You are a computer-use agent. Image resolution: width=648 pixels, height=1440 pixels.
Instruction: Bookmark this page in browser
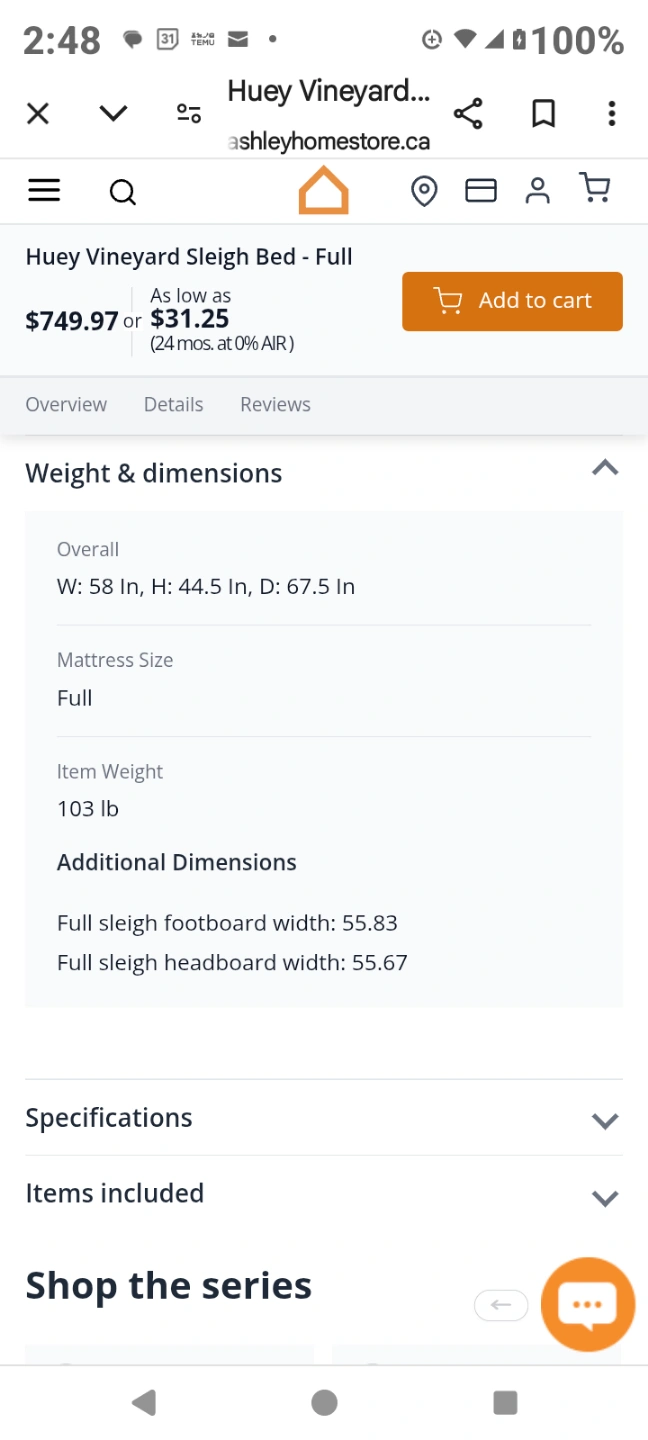point(543,113)
